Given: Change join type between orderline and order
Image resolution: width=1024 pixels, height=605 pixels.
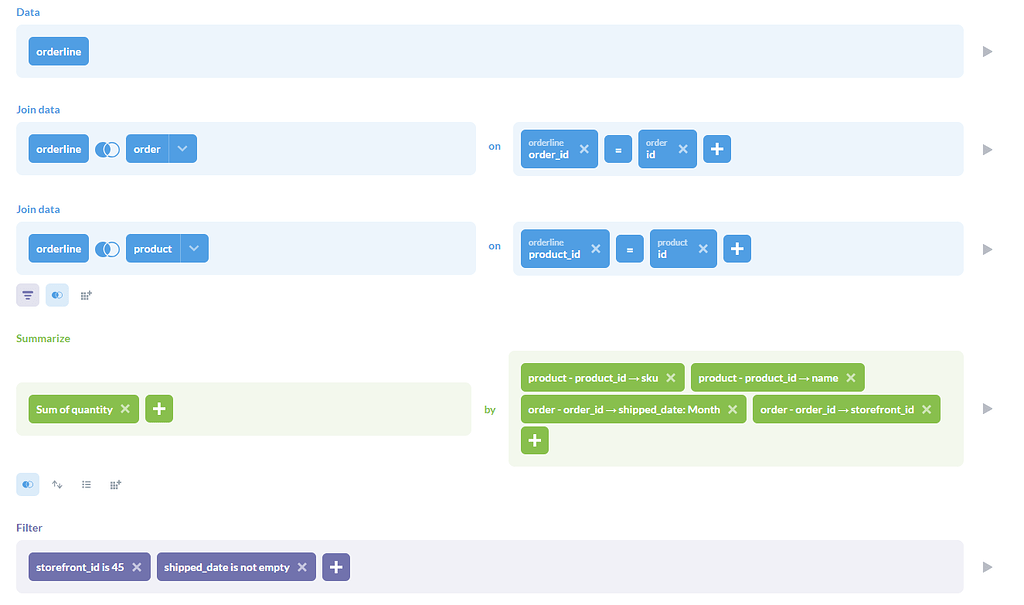Looking at the screenshot, I should point(107,149).
